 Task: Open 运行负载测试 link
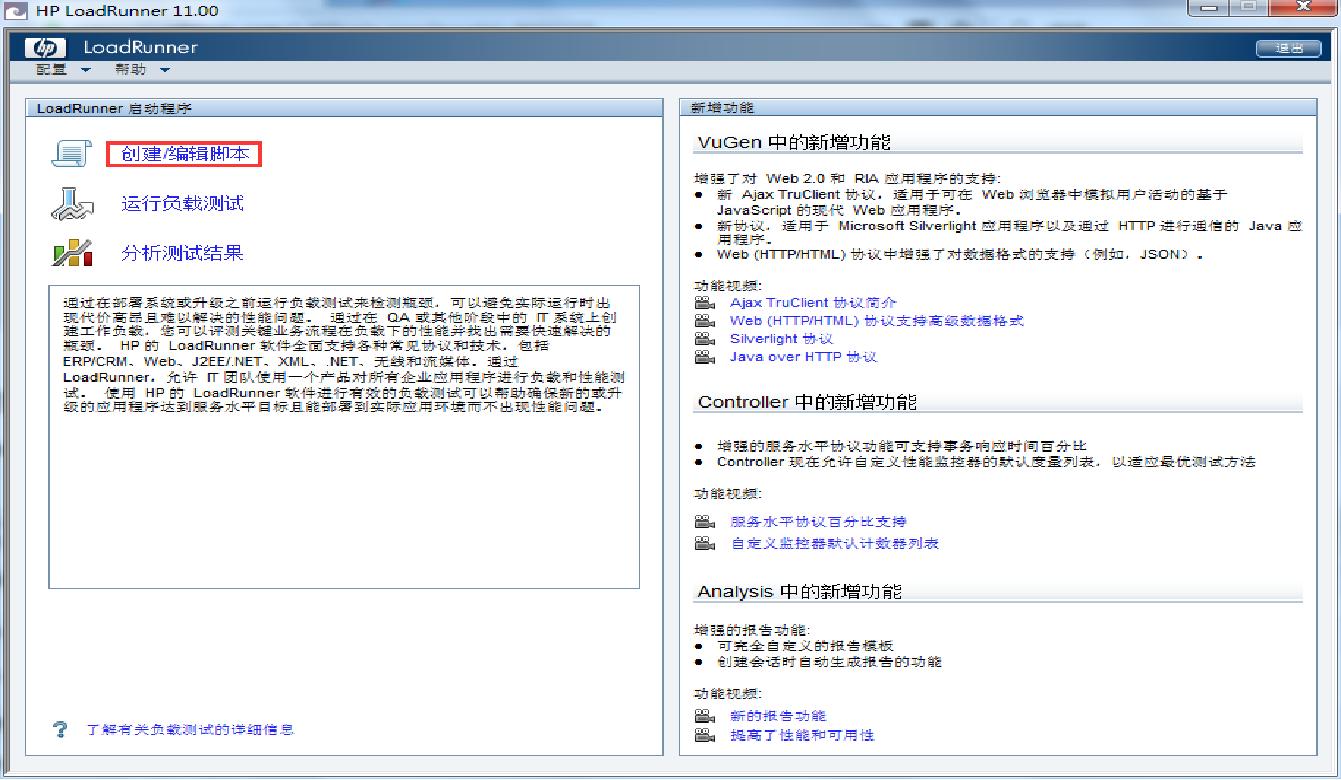click(x=183, y=204)
